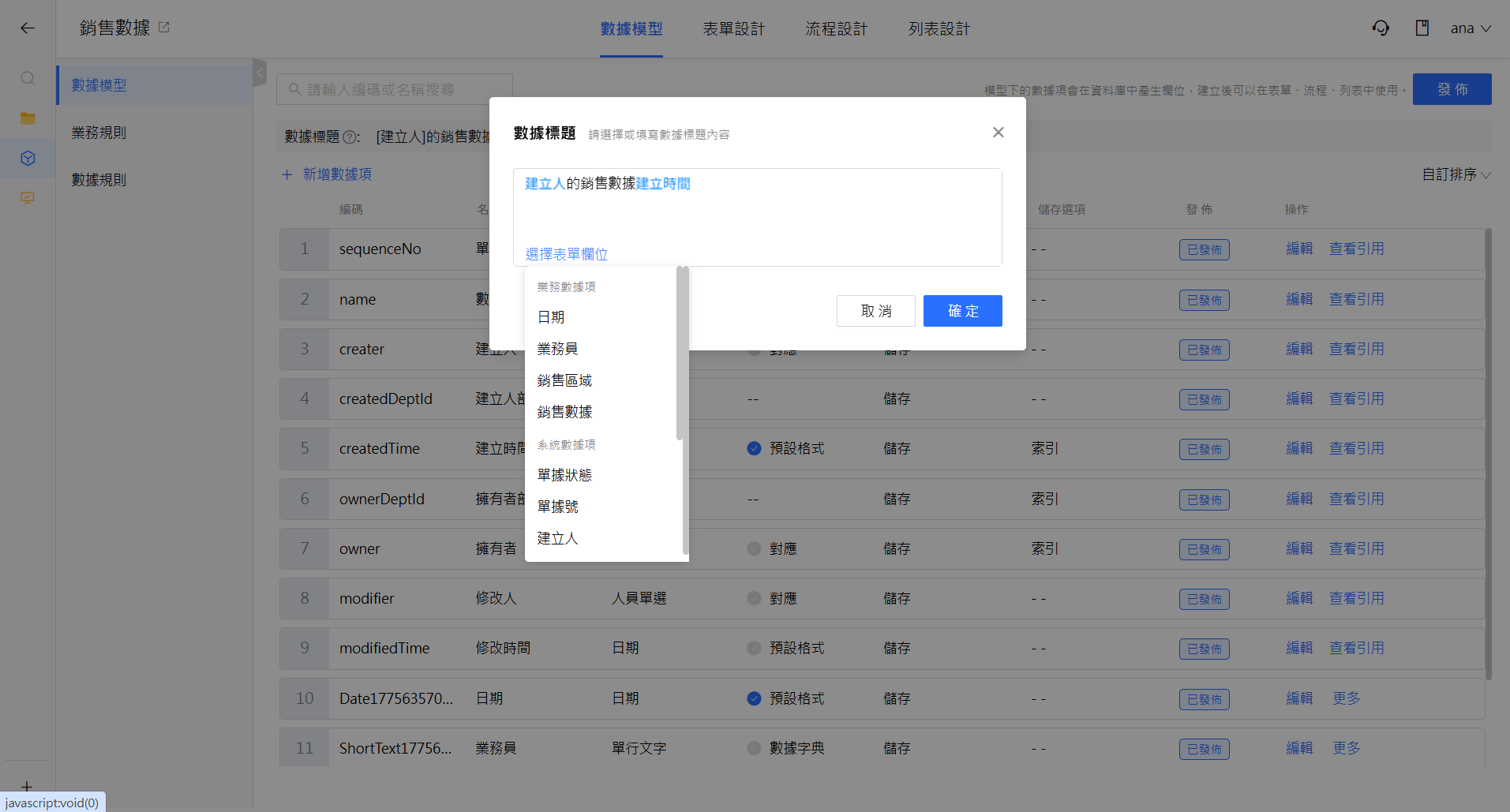Switch to the 列表設計 tab
The width and height of the screenshot is (1510, 812).
939,29
